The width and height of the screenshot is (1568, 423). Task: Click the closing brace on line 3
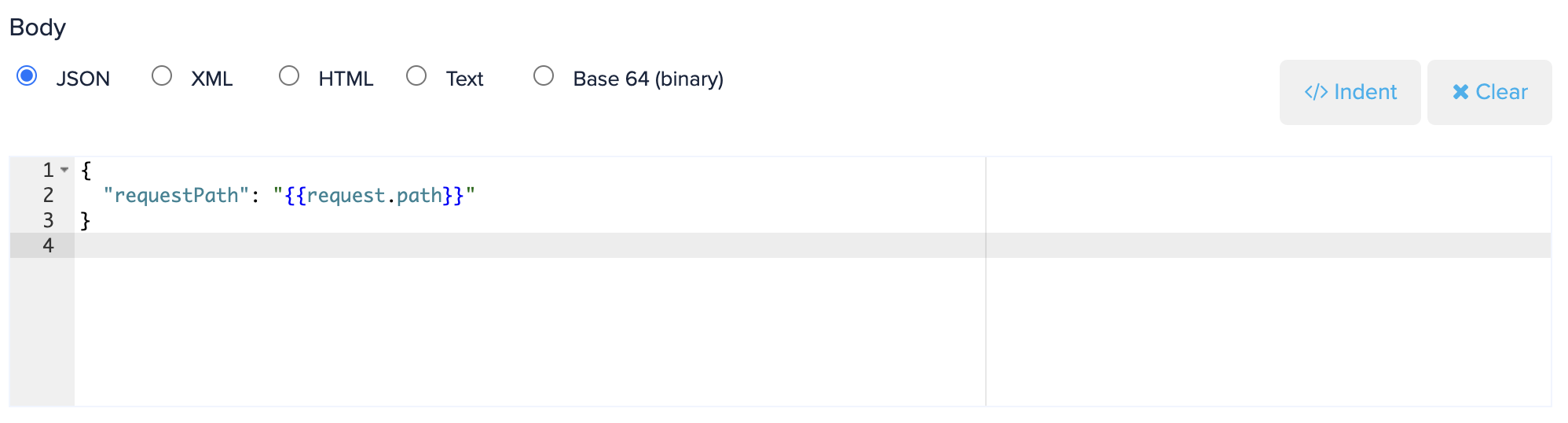coord(86,220)
